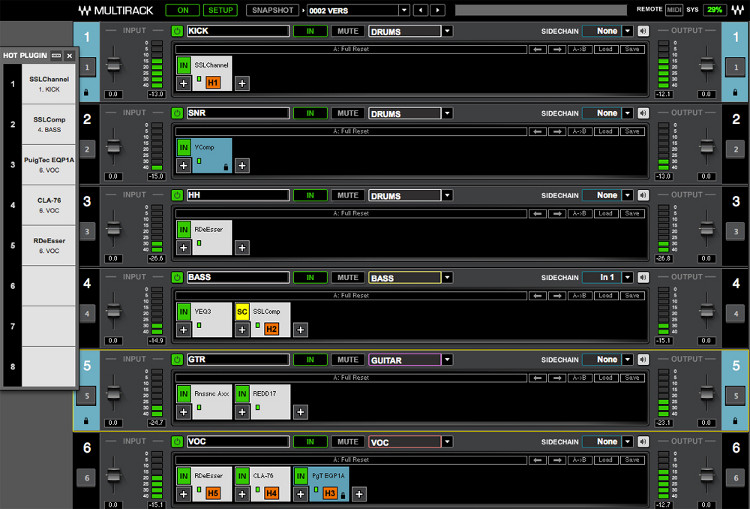Add plugin after RDeEsser on HH track
This screenshot has width=750, height=509.
pyautogui.click(x=242, y=248)
